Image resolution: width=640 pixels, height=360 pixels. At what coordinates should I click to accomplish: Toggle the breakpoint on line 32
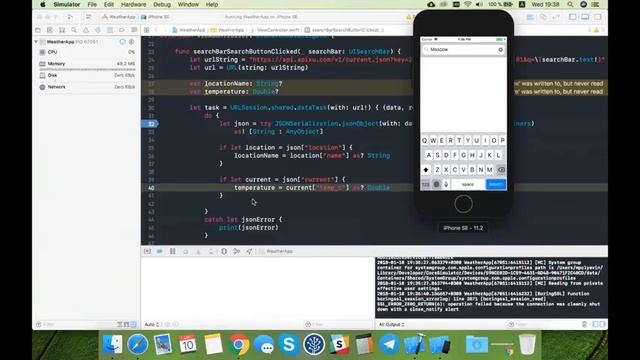[x=150, y=124]
